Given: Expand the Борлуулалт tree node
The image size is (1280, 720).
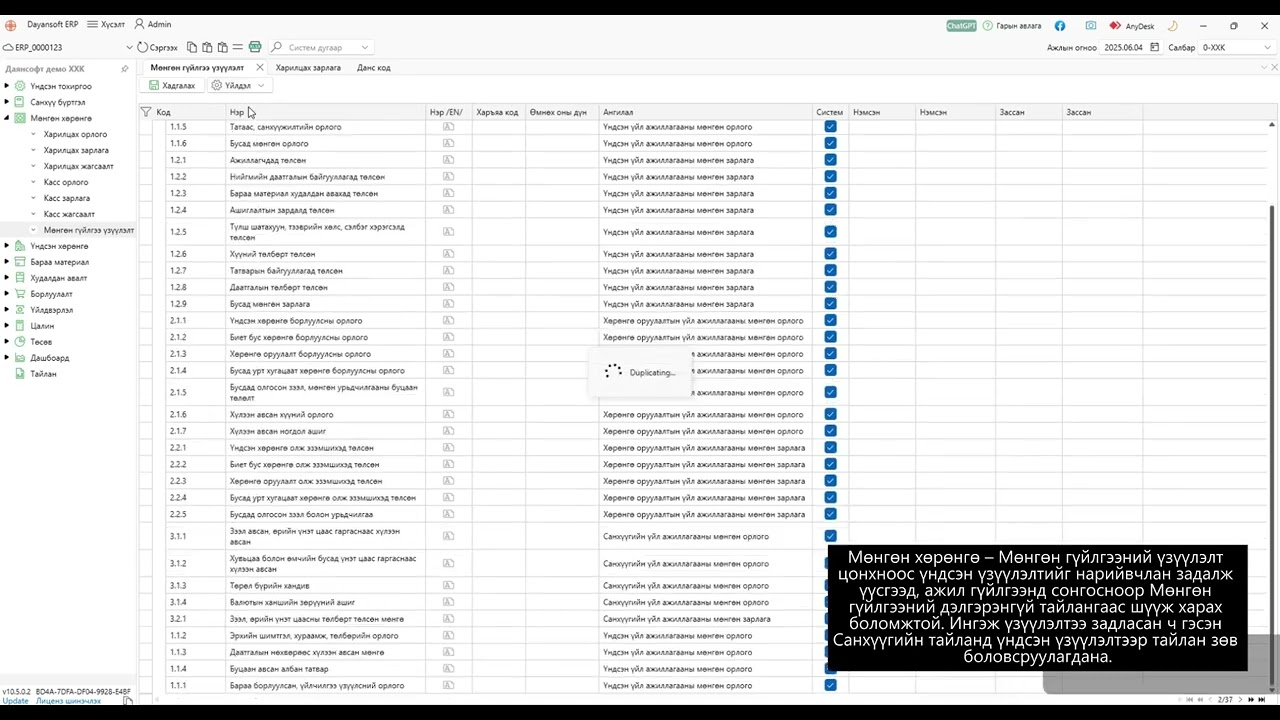Looking at the screenshot, I should click(x=7, y=294).
